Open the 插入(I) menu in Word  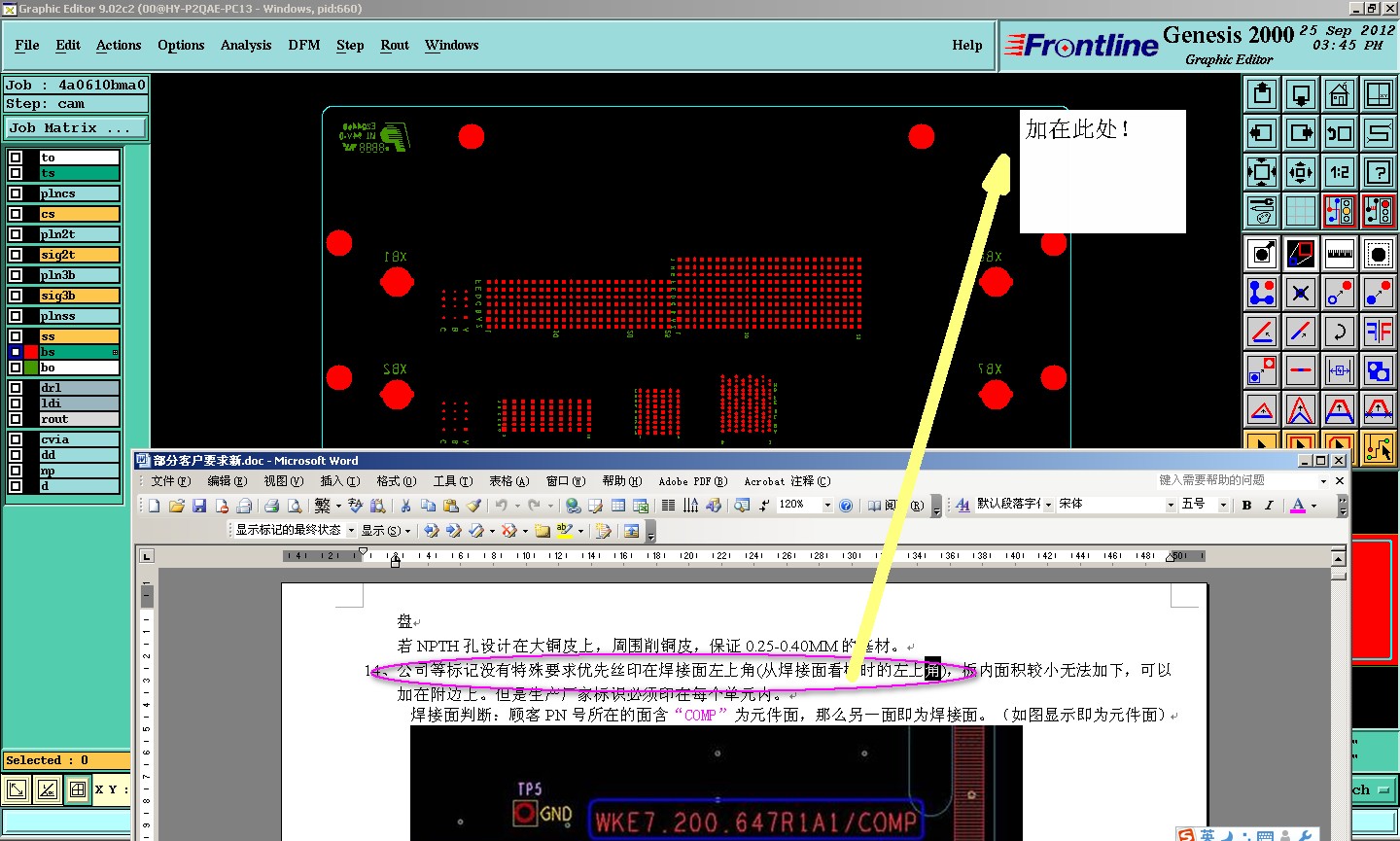340,481
